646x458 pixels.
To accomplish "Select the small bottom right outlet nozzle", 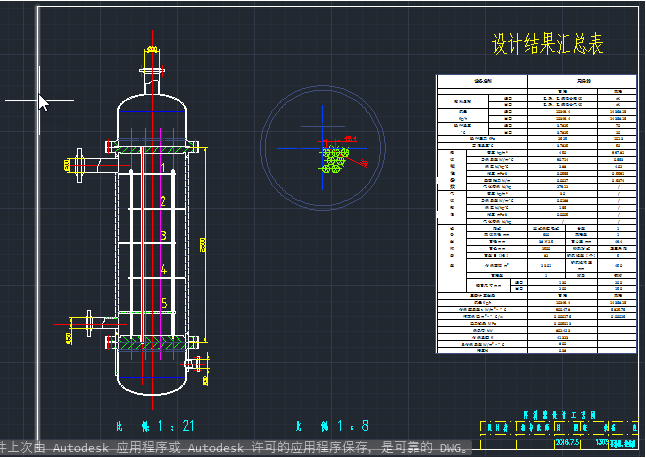I will (x=194, y=364).
